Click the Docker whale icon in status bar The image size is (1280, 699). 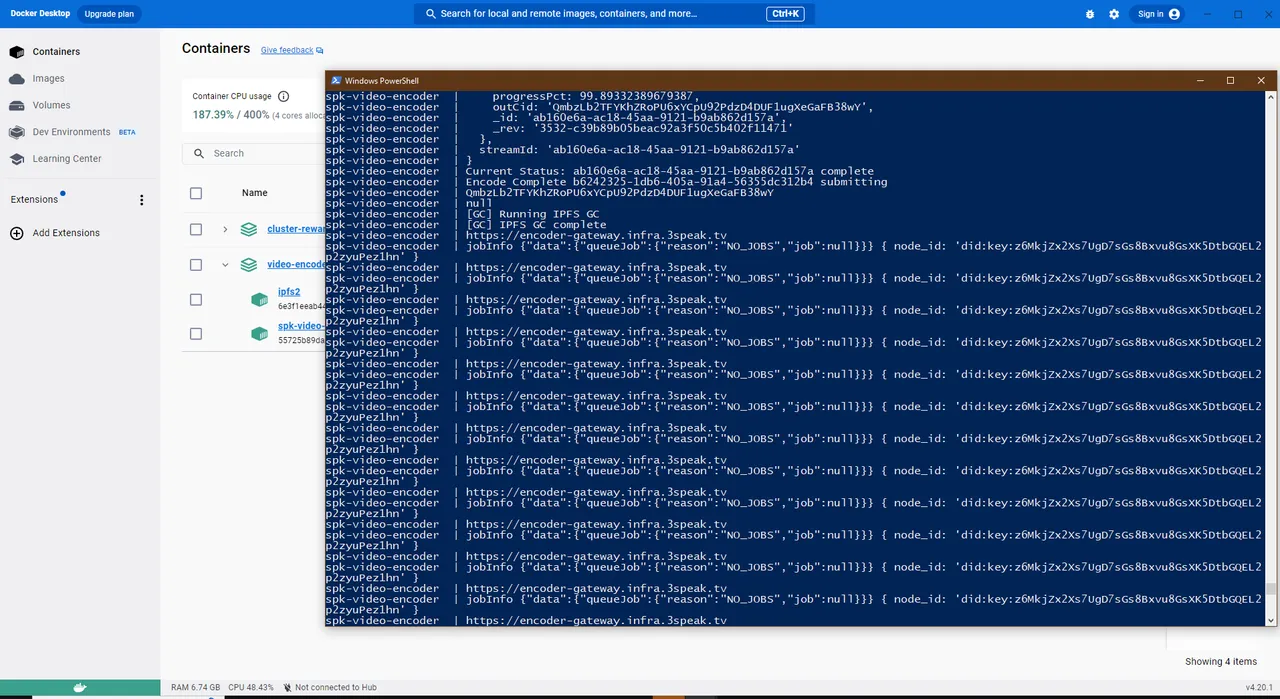point(80,687)
